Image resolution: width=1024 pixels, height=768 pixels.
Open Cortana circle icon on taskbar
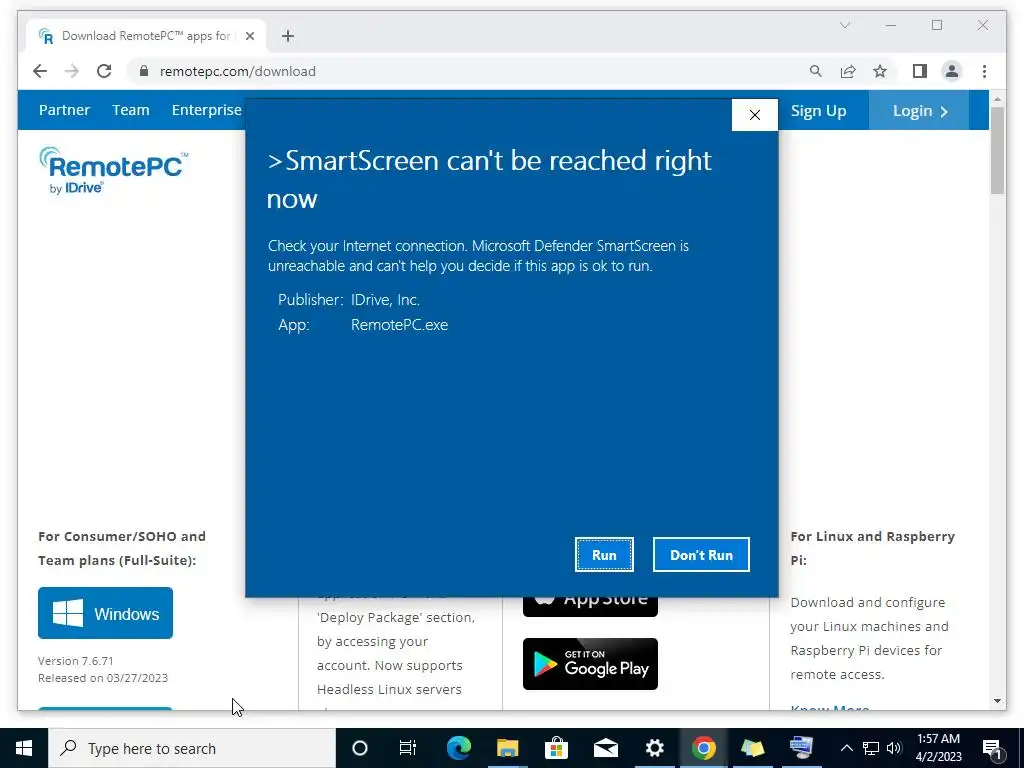click(359, 748)
